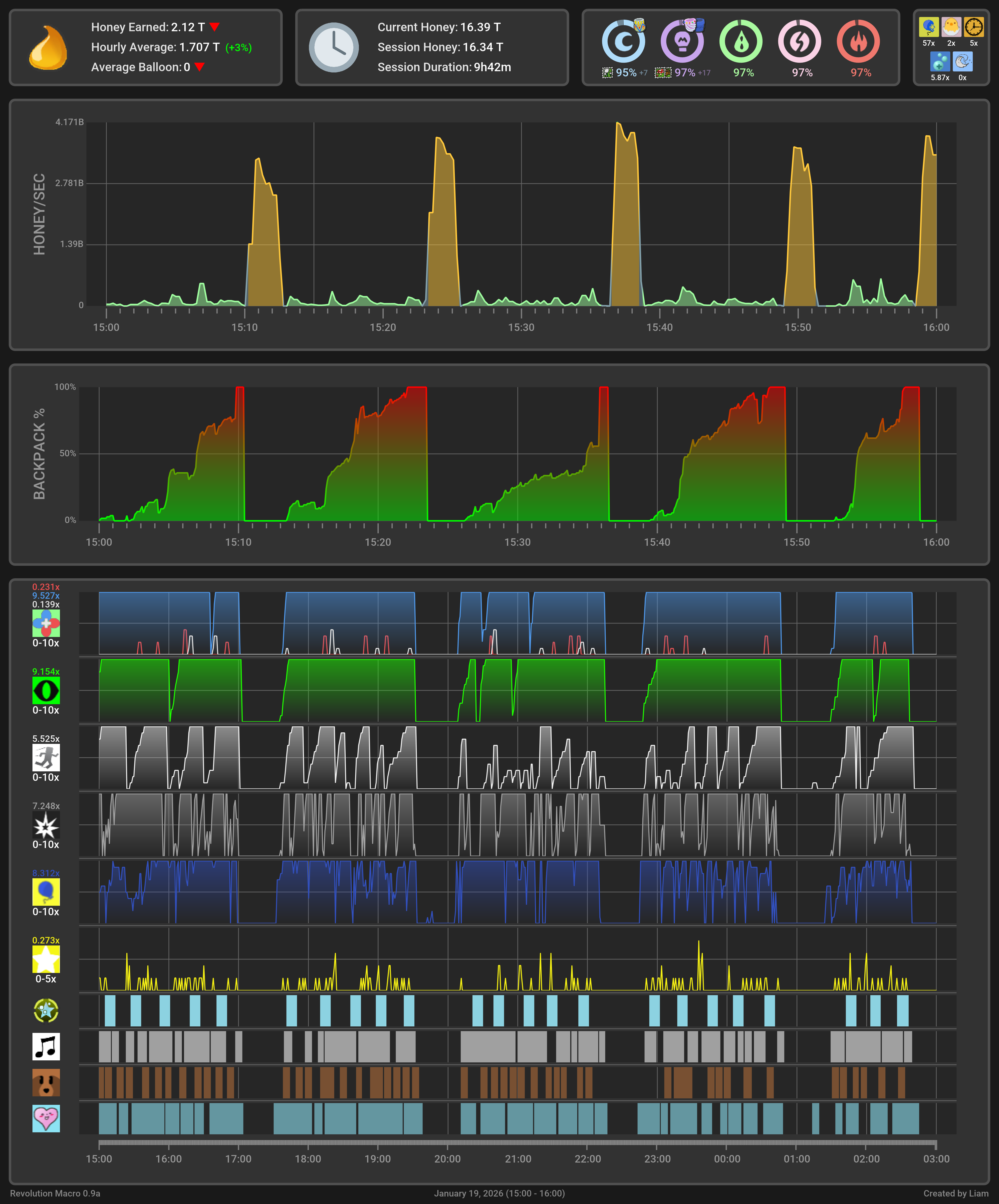Click the pink lightning nectar ring
The height and width of the screenshot is (1204, 999).
(x=799, y=41)
